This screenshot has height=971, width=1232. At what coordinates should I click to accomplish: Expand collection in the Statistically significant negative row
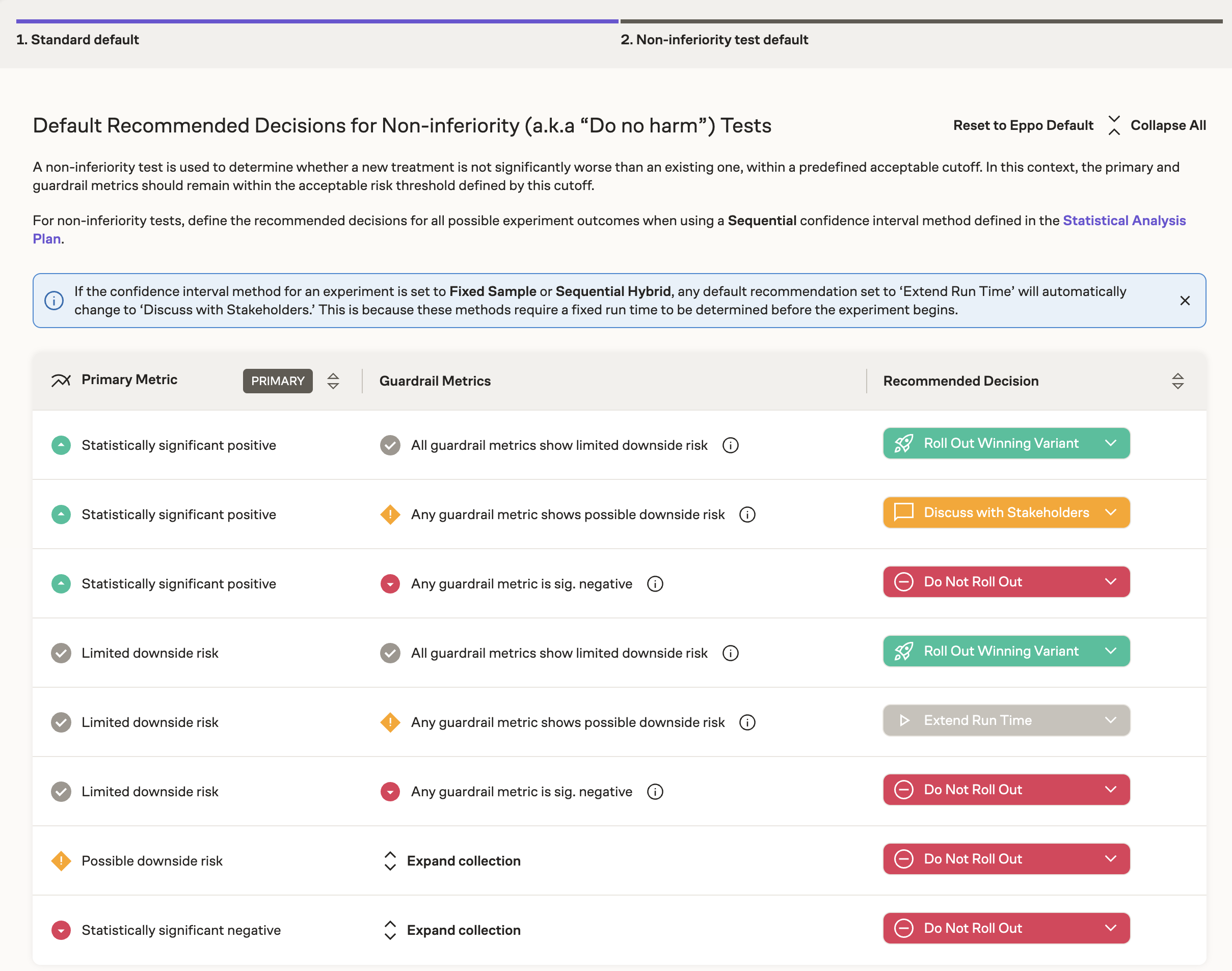[x=463, y=930]
